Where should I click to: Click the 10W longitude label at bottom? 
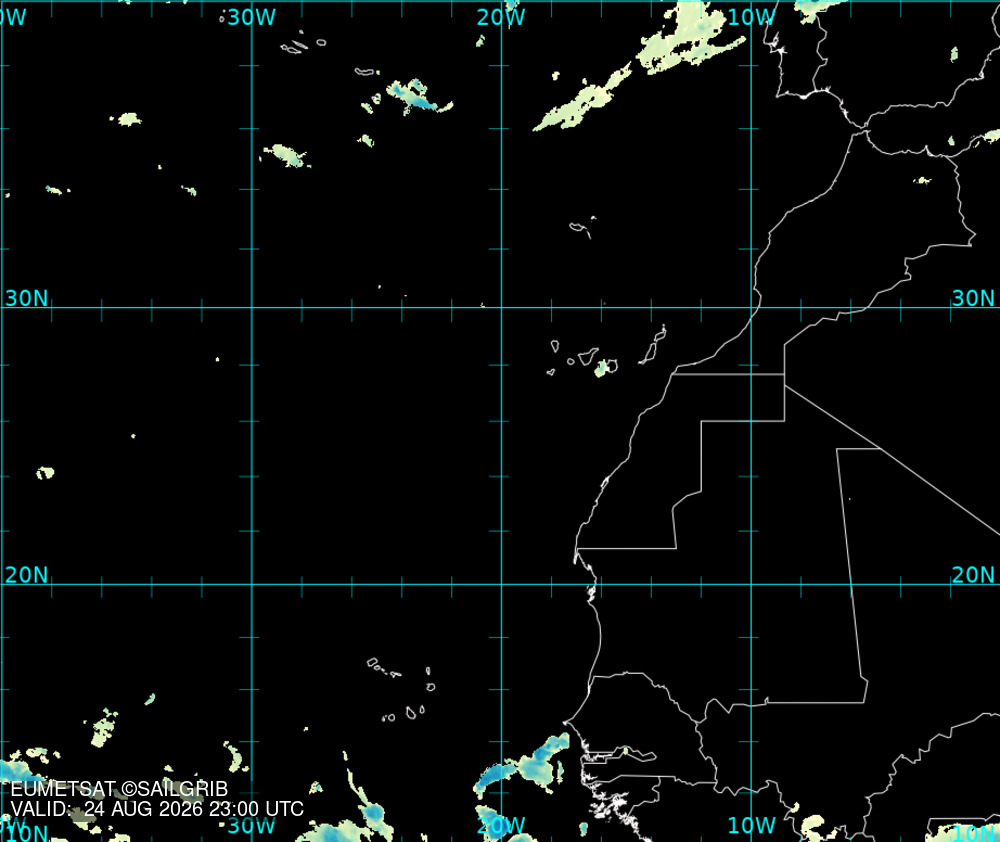coord(751,825)
